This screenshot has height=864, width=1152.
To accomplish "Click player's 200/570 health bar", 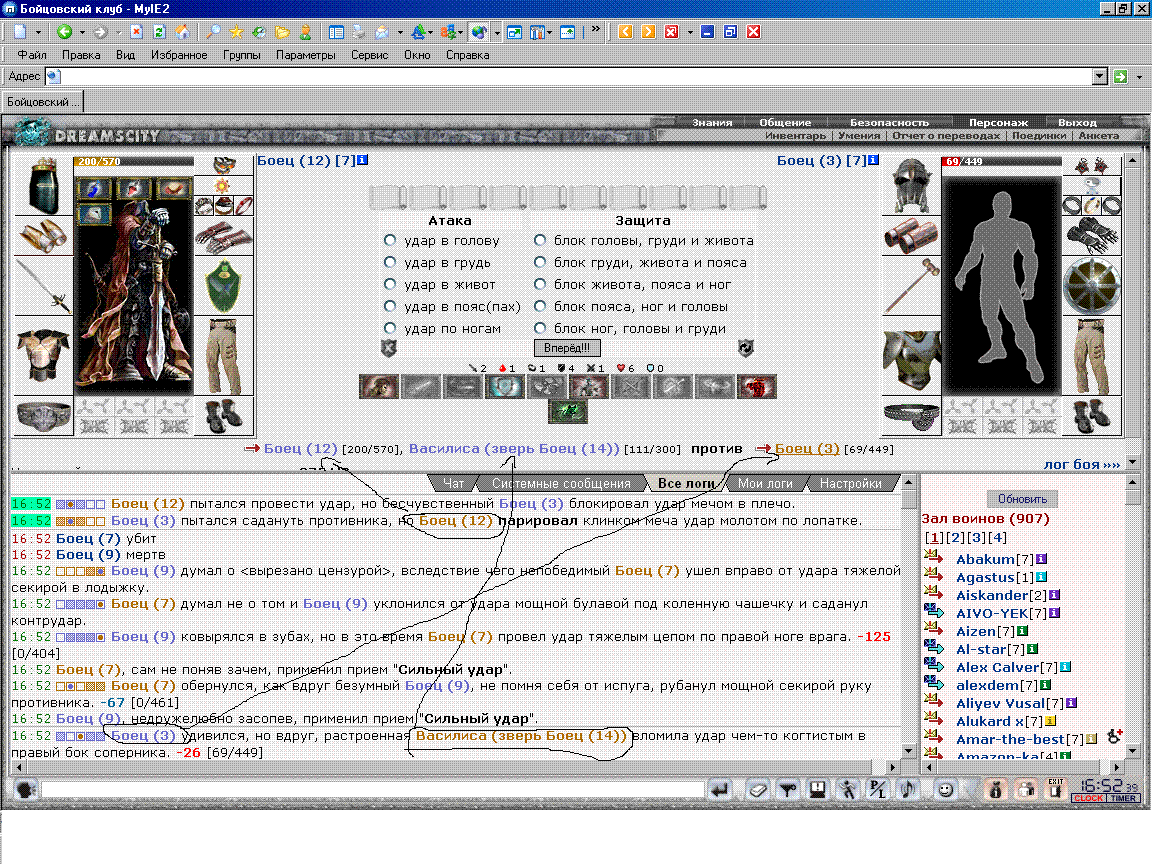I will pyautogui.click(x=134, y=161).
